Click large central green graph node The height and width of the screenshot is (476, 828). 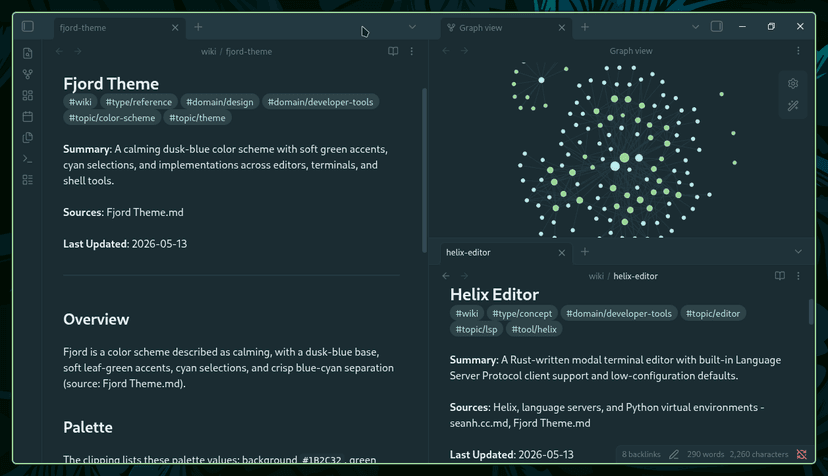point(624,157)
